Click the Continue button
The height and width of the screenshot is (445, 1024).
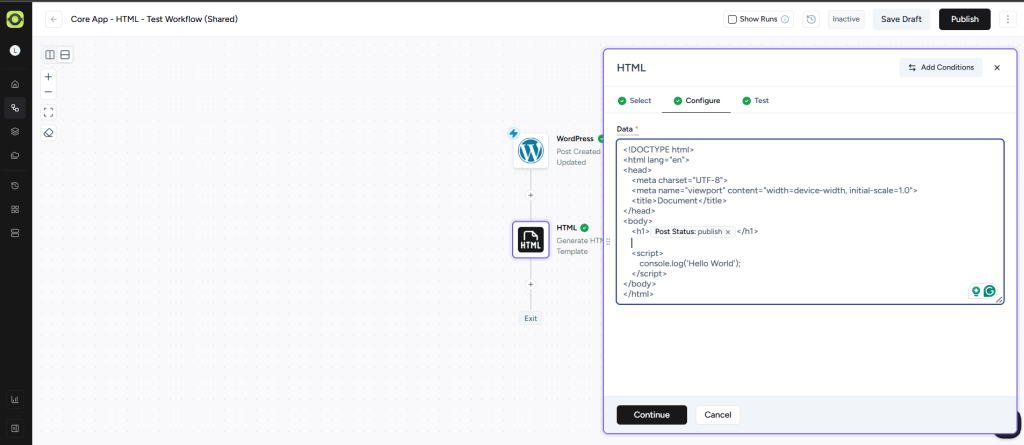[651, 415]
